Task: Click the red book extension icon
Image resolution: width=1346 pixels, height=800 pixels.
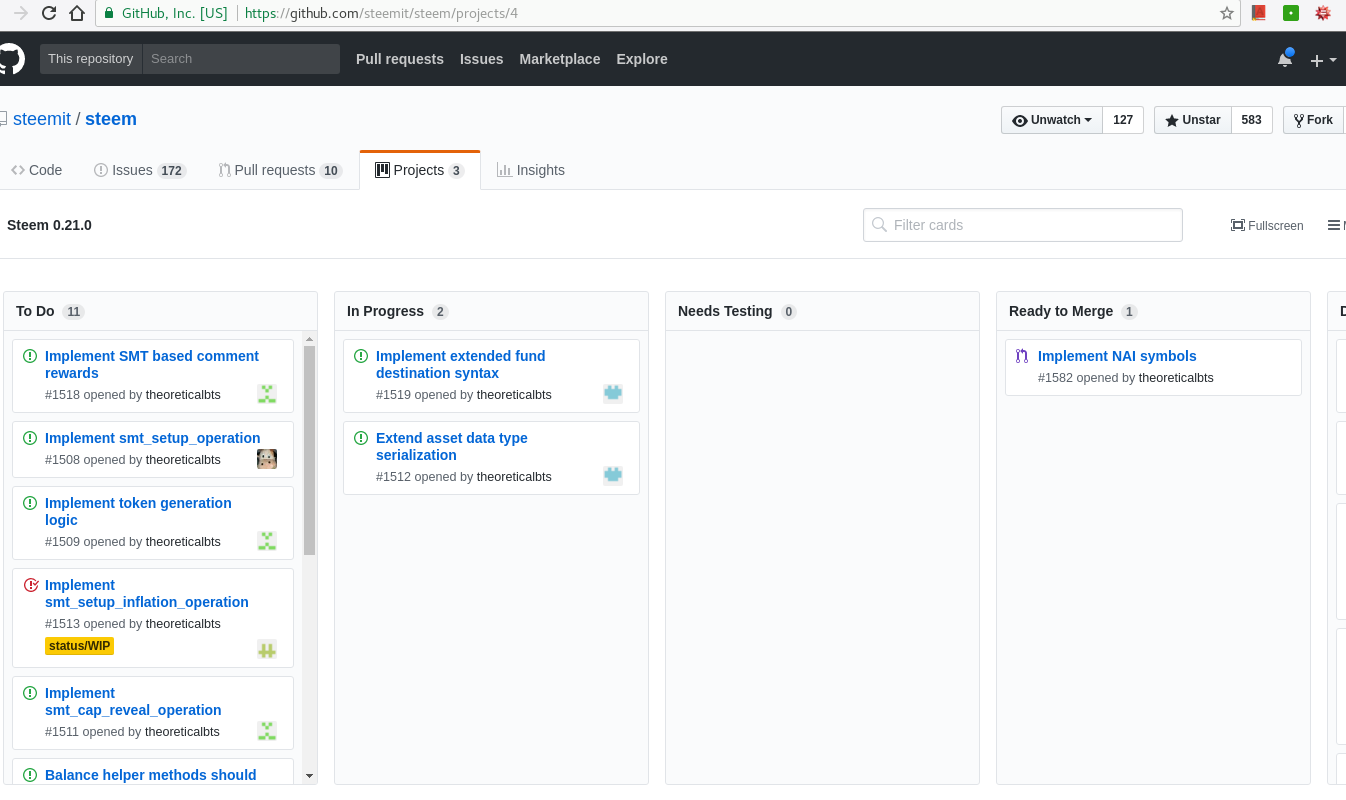Action: [1260, 13]
